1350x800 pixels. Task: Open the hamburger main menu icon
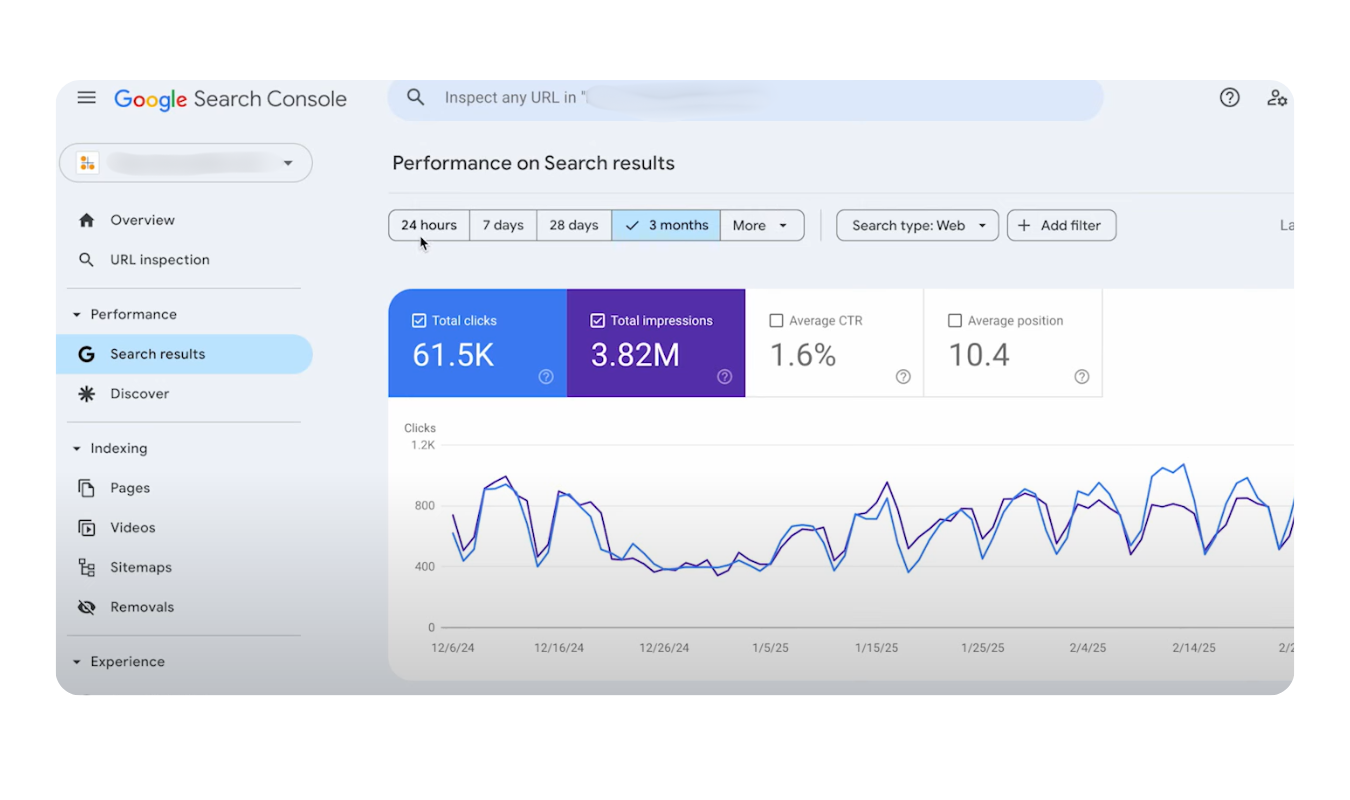pyautogui.click(x=87, y=98)
